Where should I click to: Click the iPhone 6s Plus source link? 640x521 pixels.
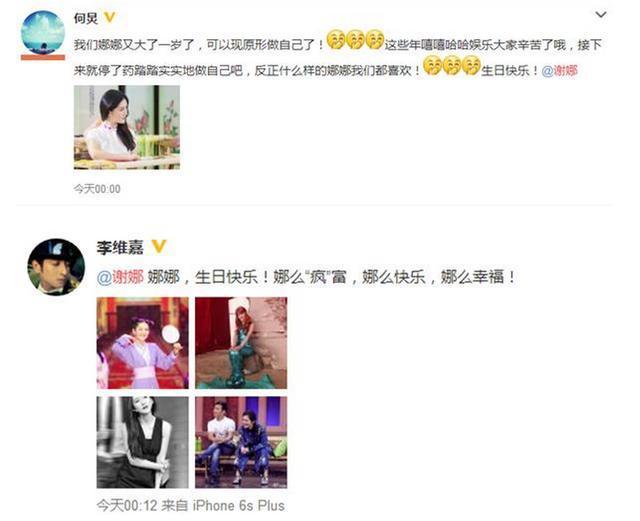click(x=239, y=506)
